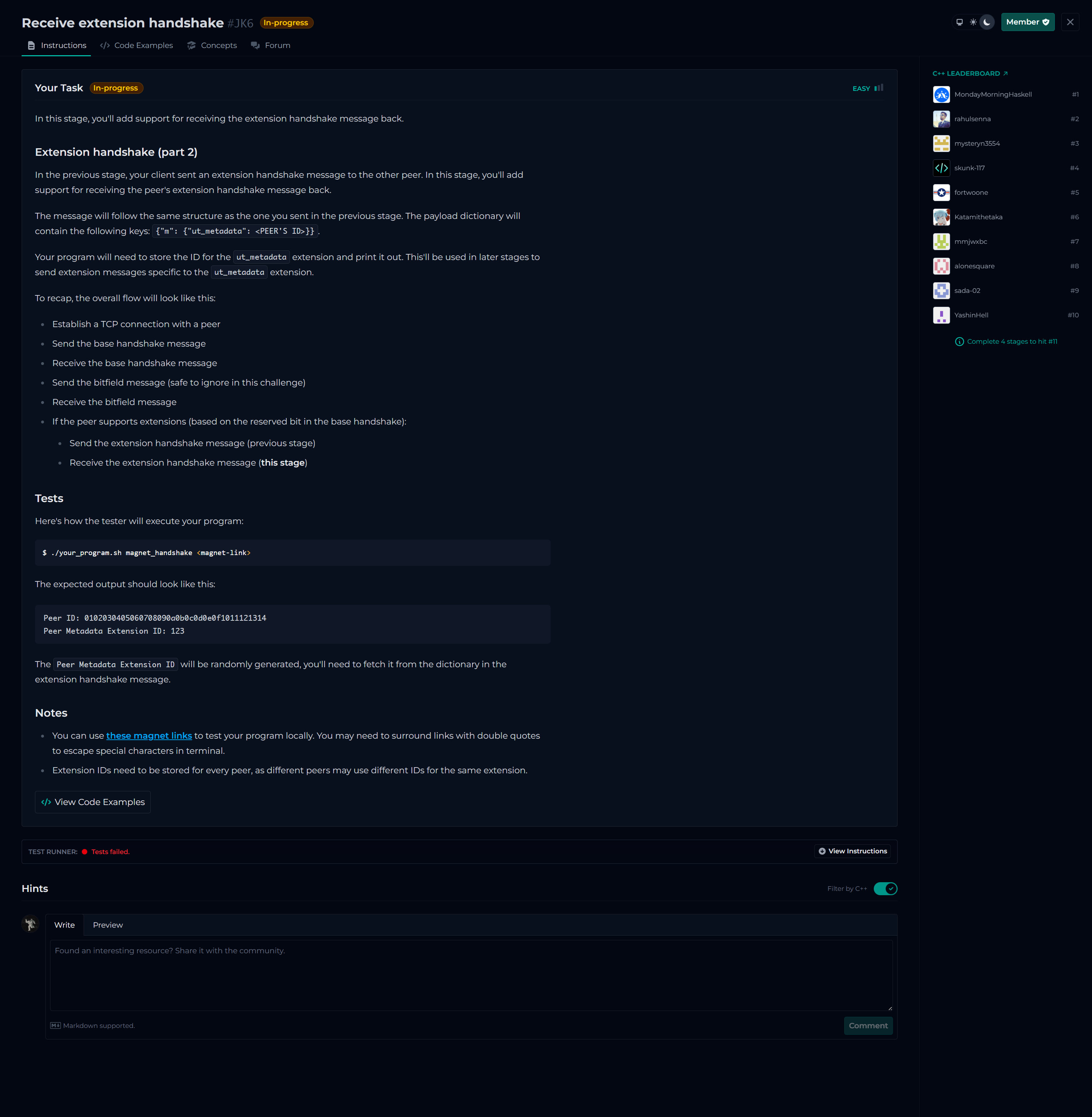This screenshot has width=1092, height=1117.
Task: Expand View Instructions in test runner
Action: (853, 852)
